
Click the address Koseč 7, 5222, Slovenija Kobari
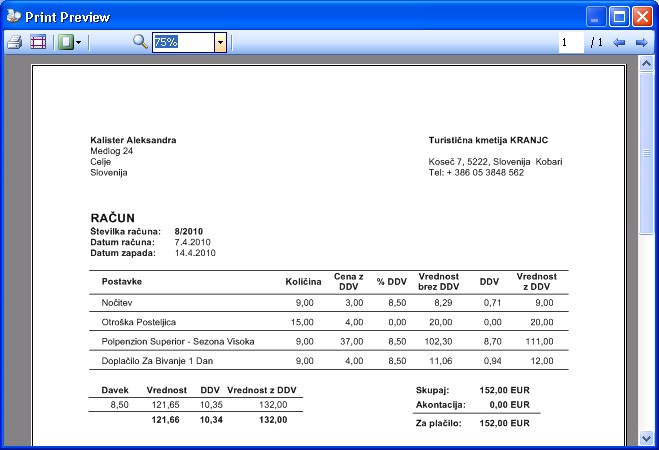[x=496, y=162]
